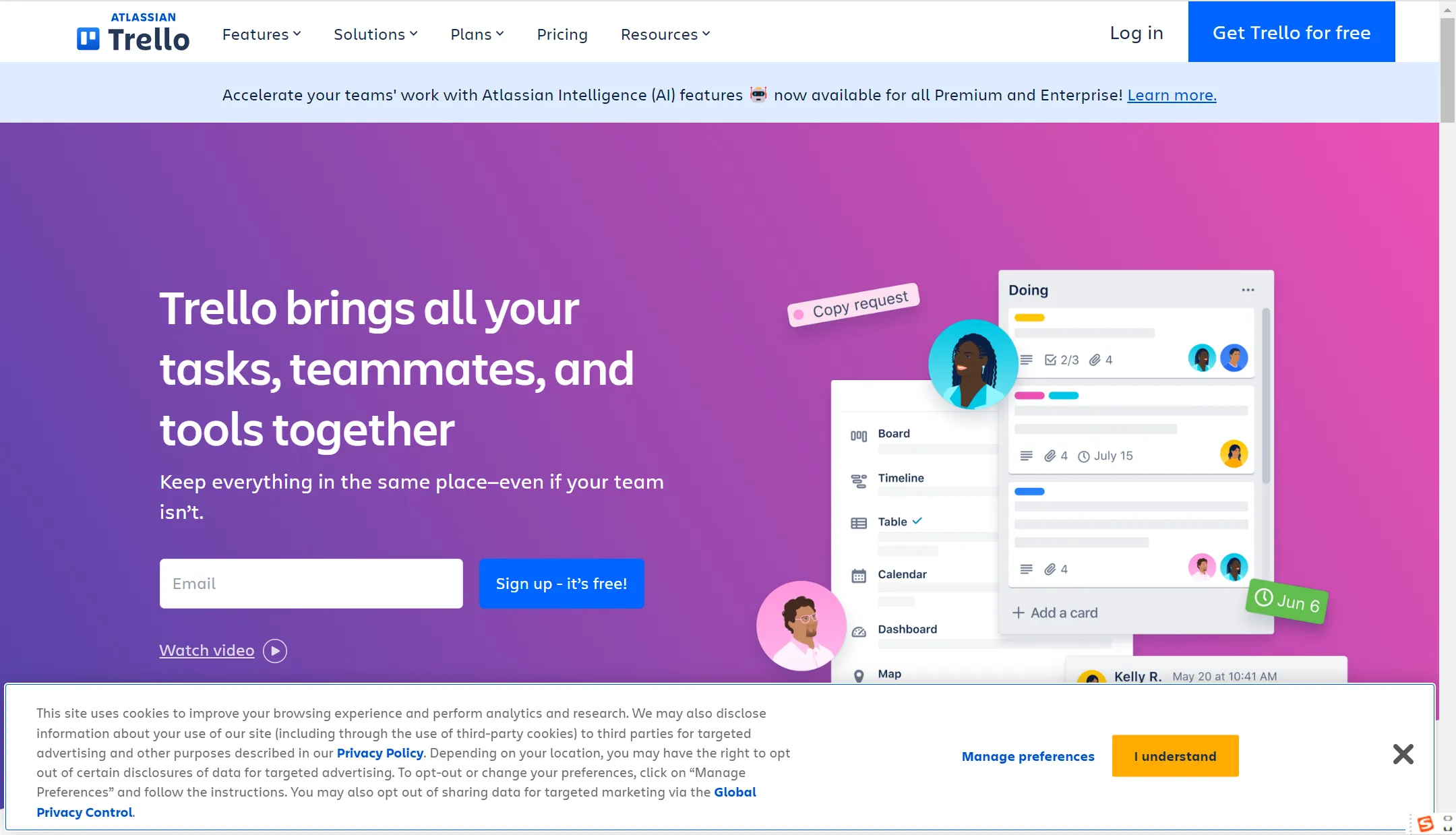This screenshot has width=1456, height=835.
Task: Click the Pricing menu item
Action: click(x=562, y=34)
